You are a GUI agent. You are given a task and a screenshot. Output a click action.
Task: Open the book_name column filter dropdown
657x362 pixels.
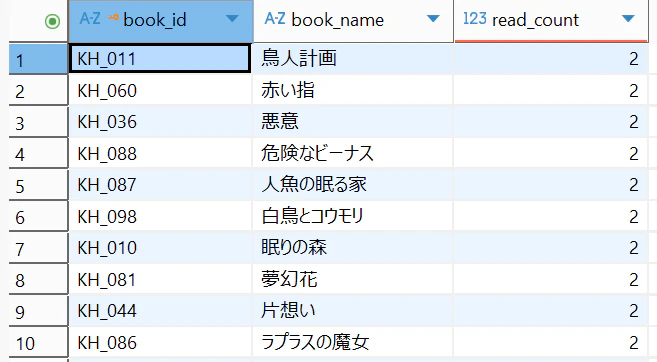(x=433, y=18)
